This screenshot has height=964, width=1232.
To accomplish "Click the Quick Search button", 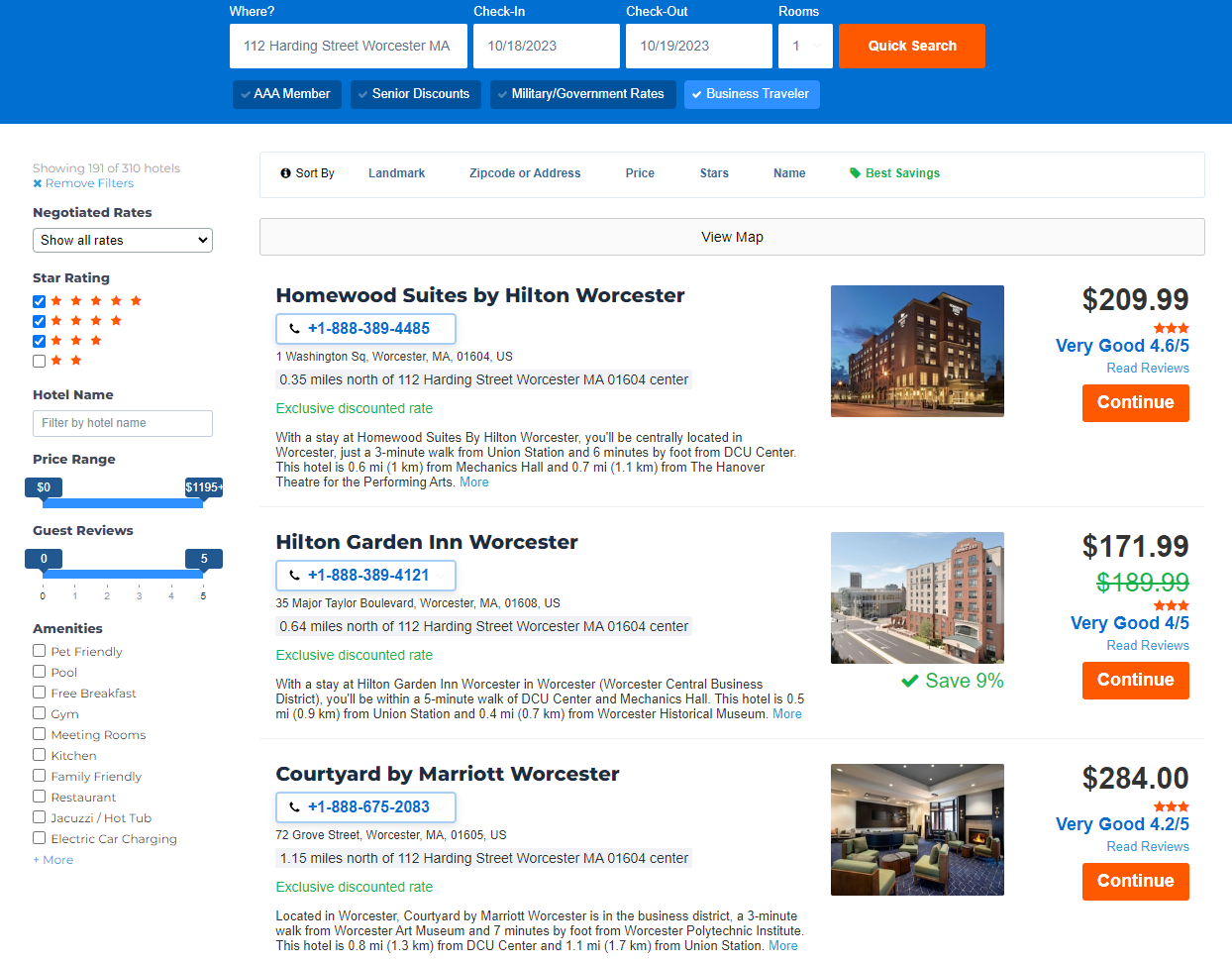I will tap(912, 47).
